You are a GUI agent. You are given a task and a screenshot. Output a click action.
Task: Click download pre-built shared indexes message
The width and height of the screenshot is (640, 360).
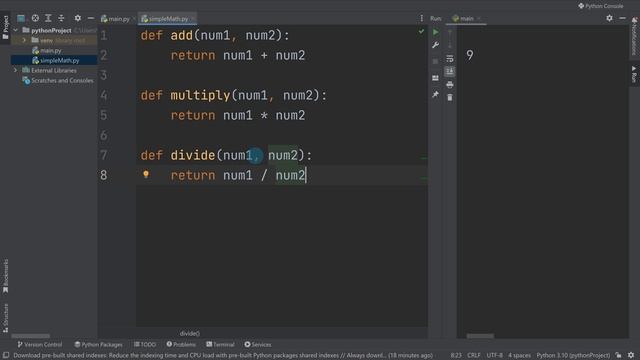(x=222, y=355)
